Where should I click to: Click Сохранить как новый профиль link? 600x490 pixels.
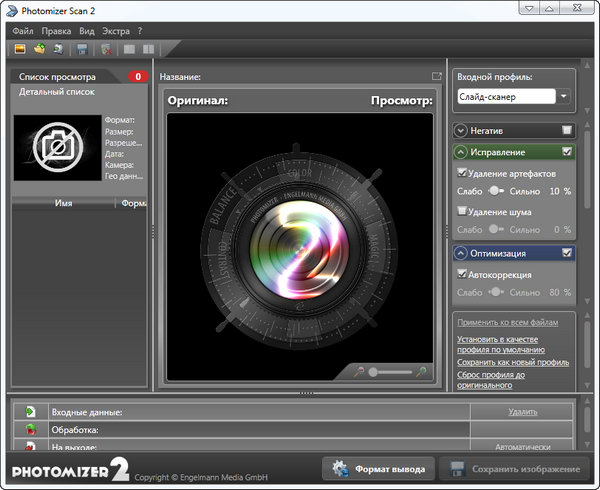click(513, 362)
